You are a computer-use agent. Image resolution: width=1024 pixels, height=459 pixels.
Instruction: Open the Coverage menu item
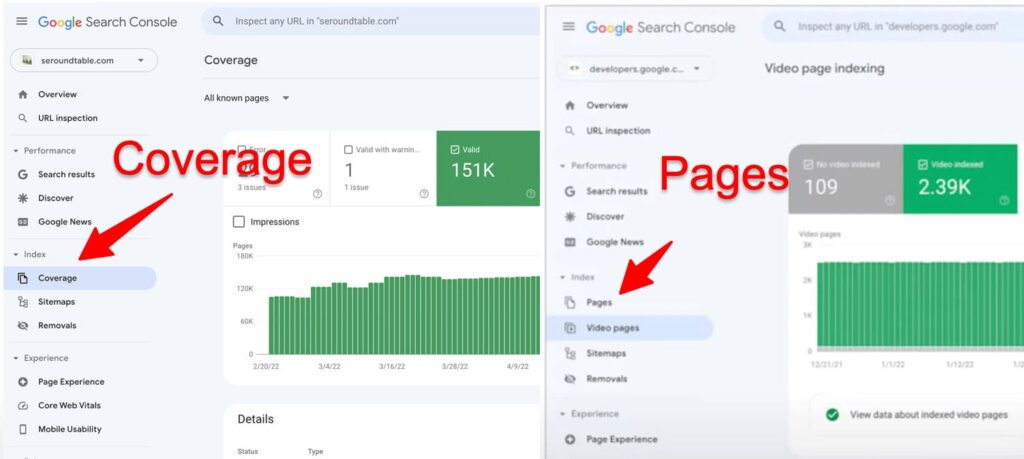pos(80,278)
